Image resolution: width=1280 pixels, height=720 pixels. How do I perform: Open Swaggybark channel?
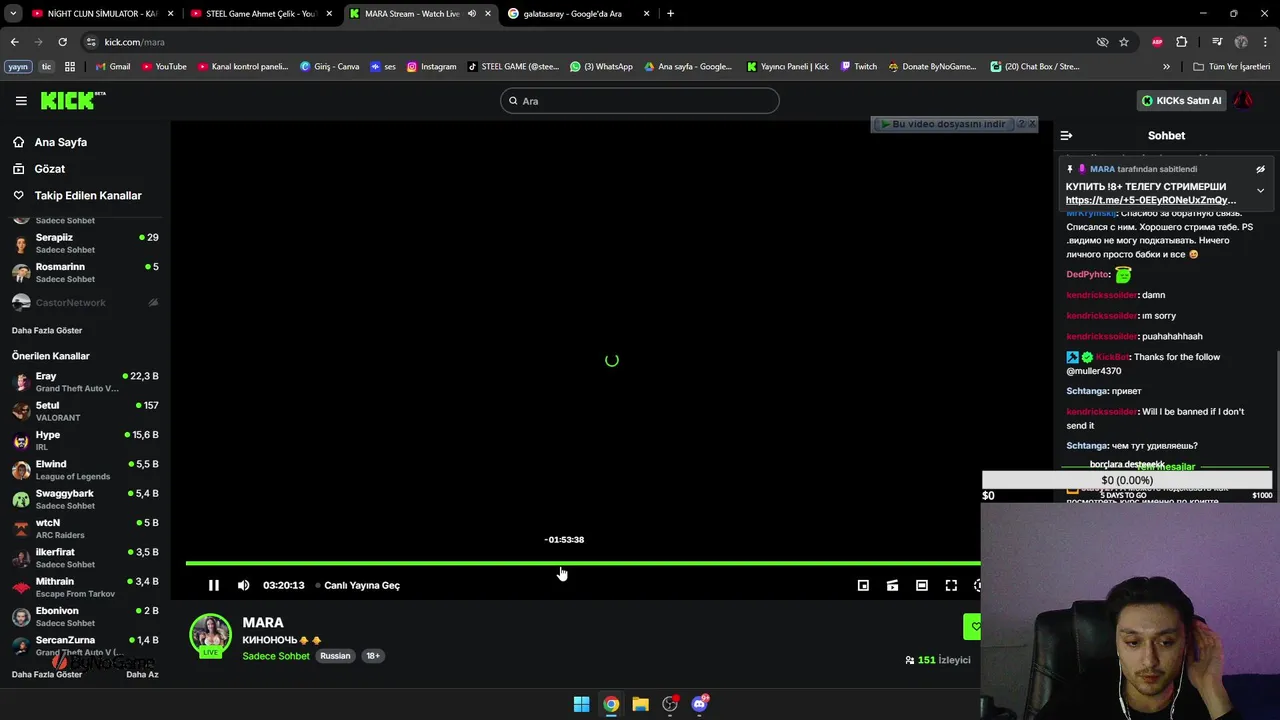85,499
